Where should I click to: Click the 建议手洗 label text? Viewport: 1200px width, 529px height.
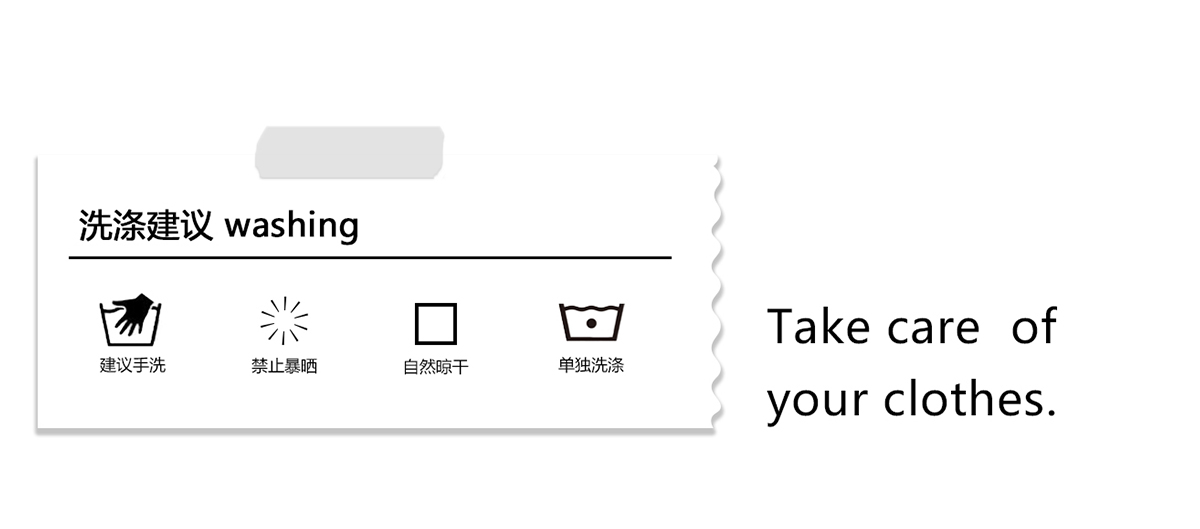point(132,366)
